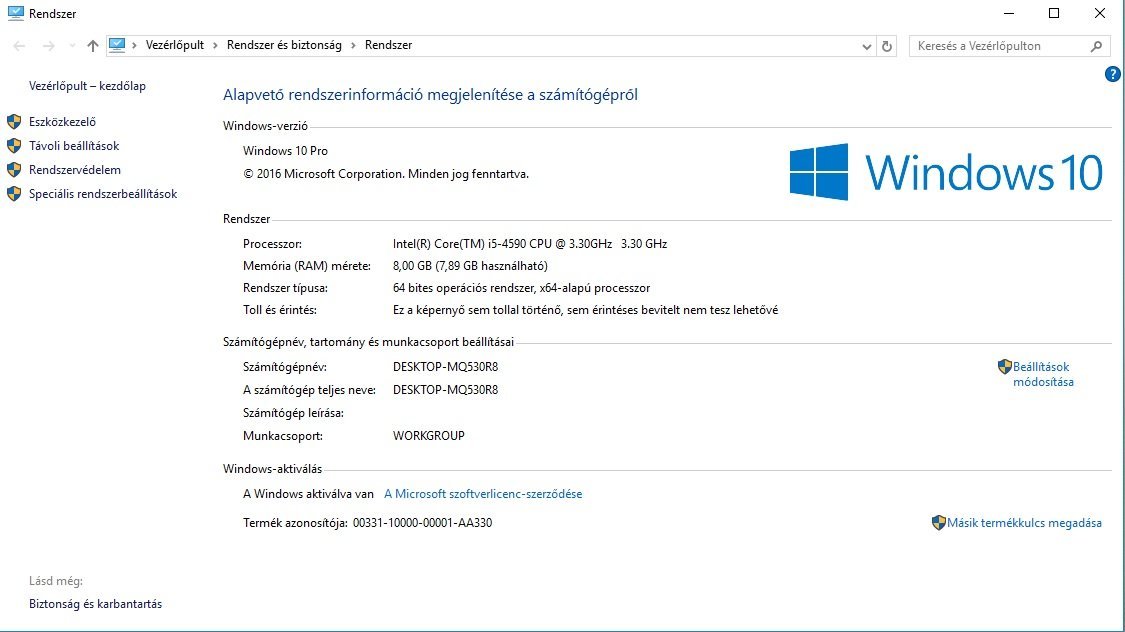This screenshot has width=1125, height=632.
Task: Click processor value Intel(R) Core(TM) i5-4590
Action: click(529, 244)
